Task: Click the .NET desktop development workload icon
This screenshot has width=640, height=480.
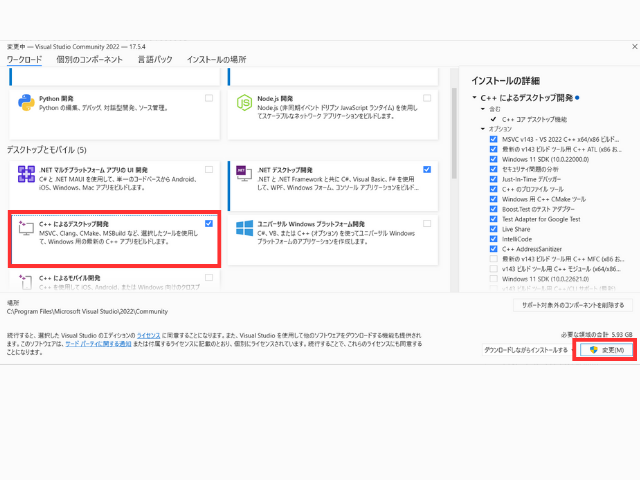Action: tap(244, 173)
